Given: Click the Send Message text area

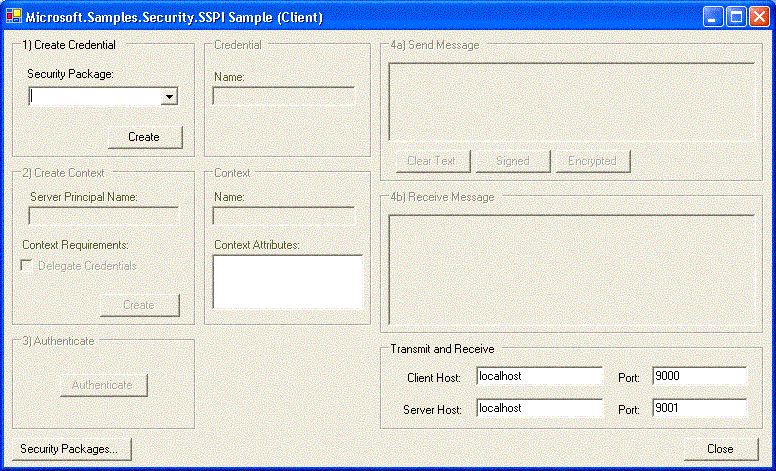Looking at the screenshot, I should [572, 101].
